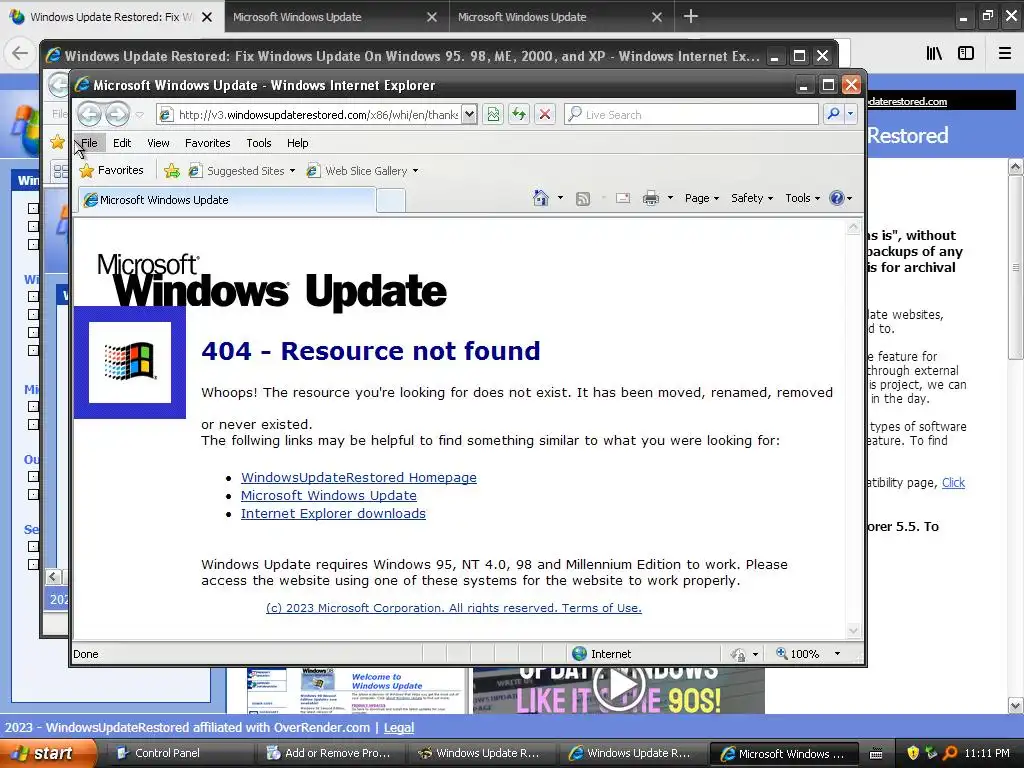The width and height of the screenshot is (1024, 768).
Task: Click the Windows flag logo image
Action: pyautogui.click(x=130, y=362)
